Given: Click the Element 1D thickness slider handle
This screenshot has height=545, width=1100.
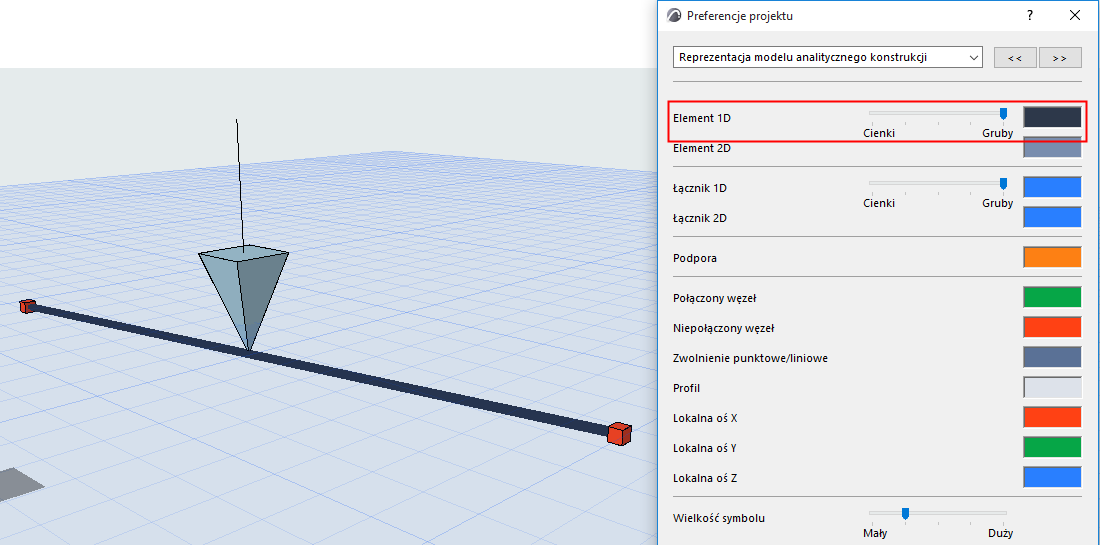Looking at the screenshot, I should 1003,114.
